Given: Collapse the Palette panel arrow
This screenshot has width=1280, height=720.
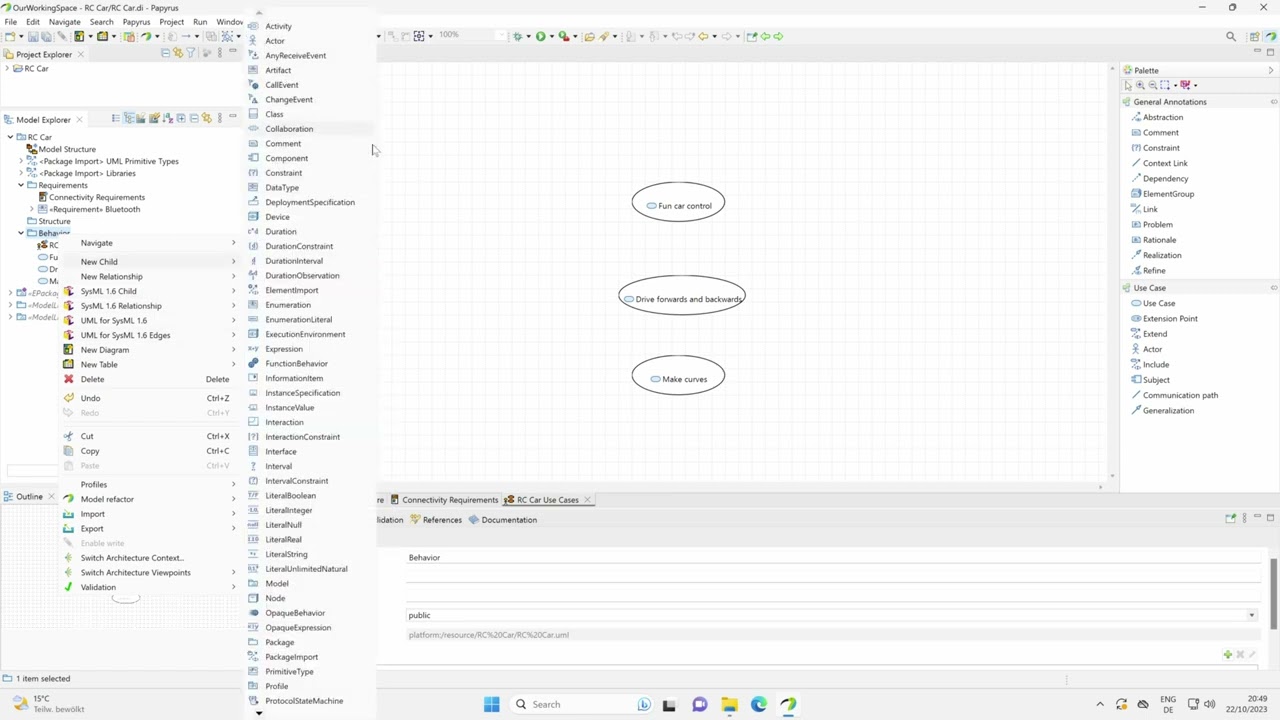Looking at the screenshot, I should point(1271,70).
